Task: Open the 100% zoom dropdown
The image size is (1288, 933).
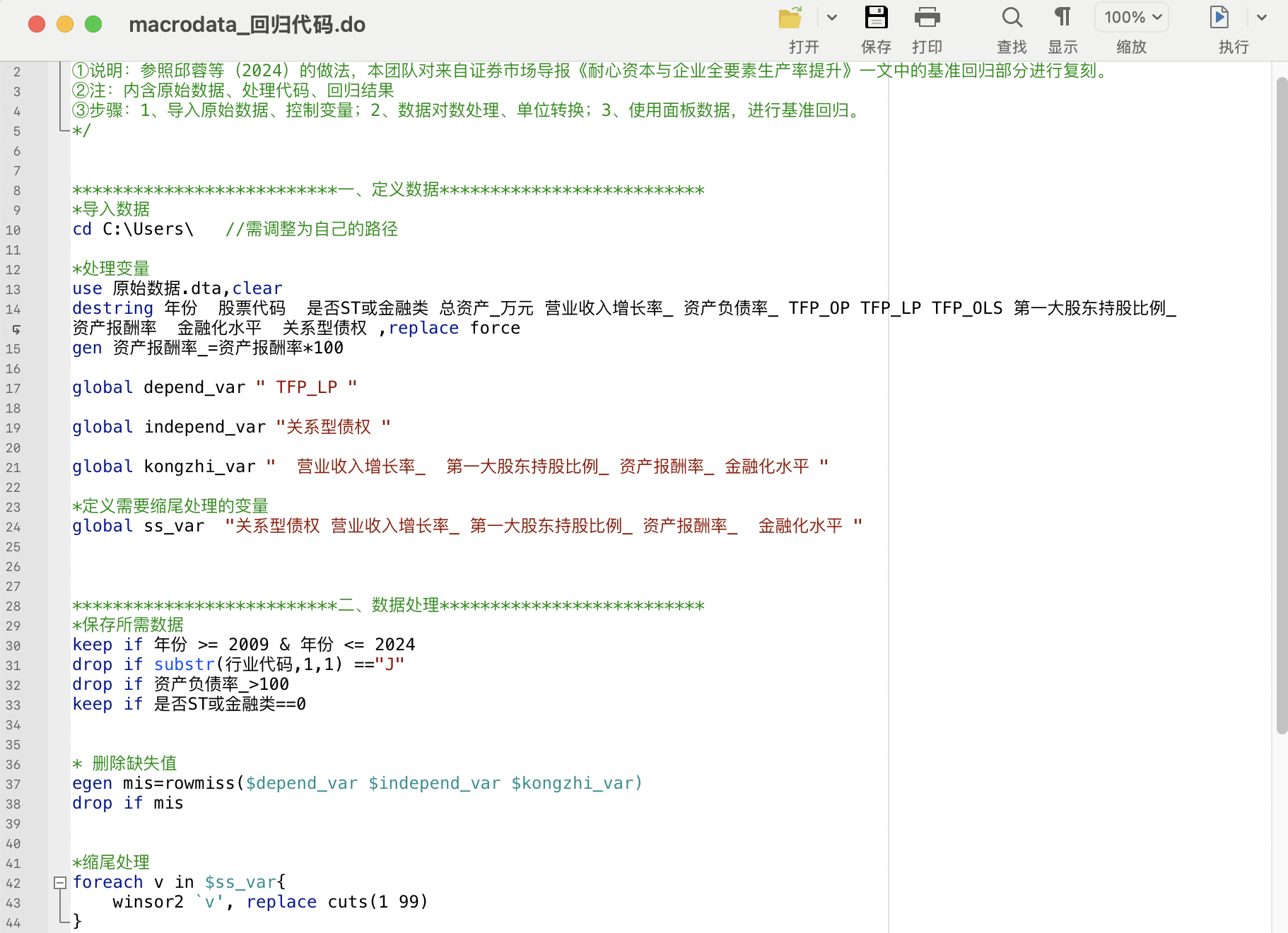Action: (x=1132, y=18)
